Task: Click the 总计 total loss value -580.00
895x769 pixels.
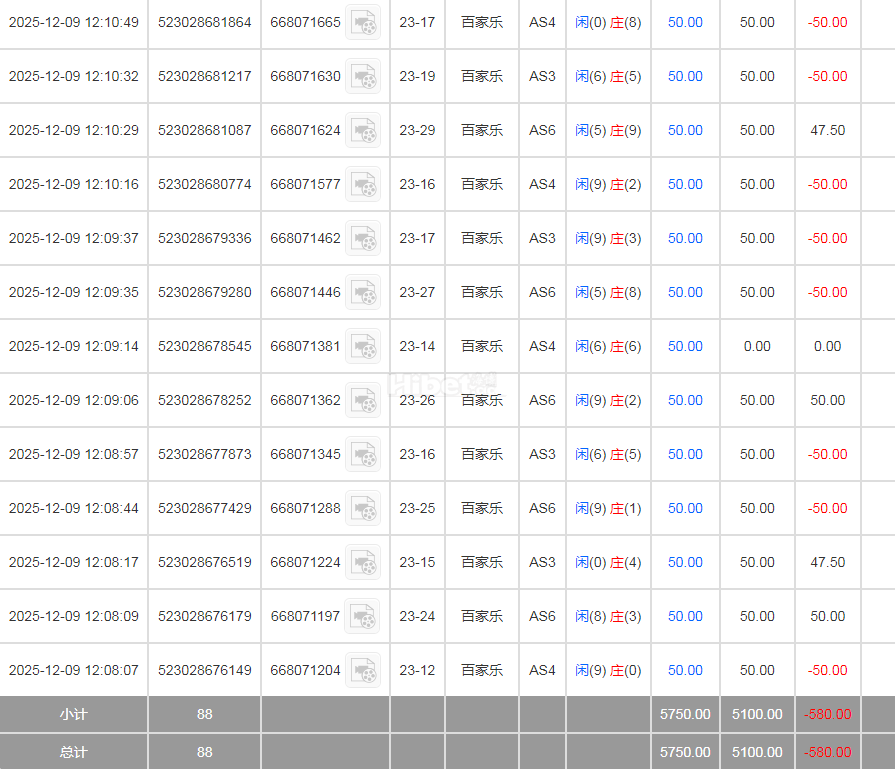Action: pyautogui.click(x=827, y=752)
